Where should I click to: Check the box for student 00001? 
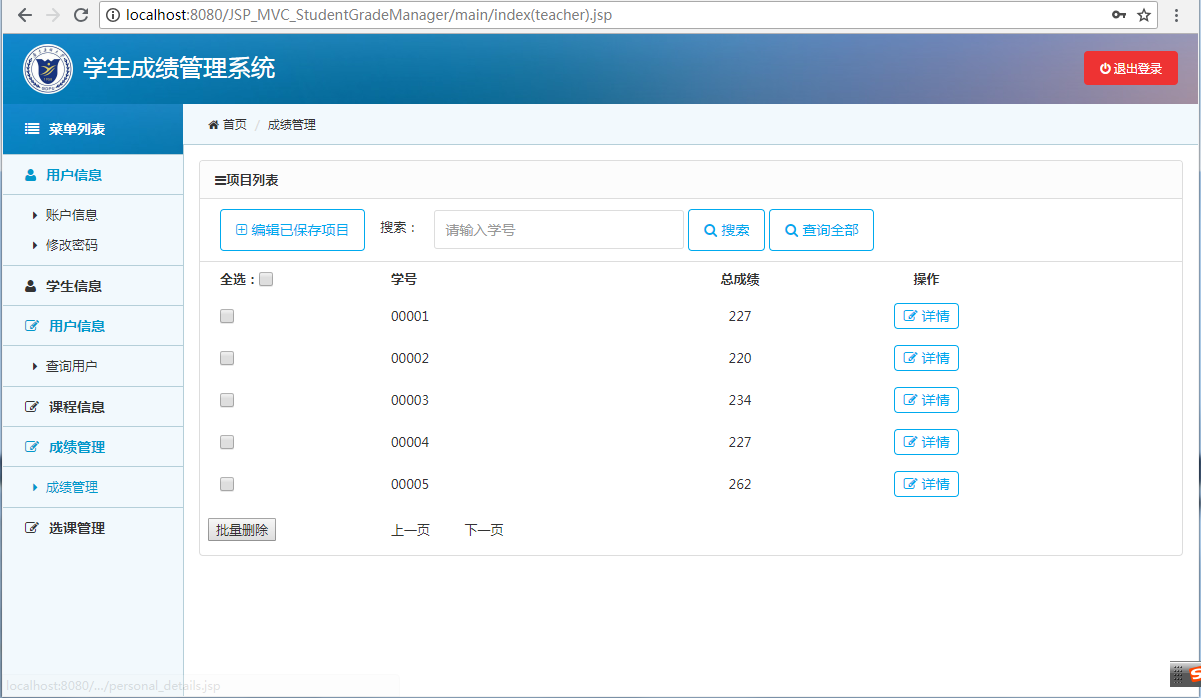tap(227, 316)
